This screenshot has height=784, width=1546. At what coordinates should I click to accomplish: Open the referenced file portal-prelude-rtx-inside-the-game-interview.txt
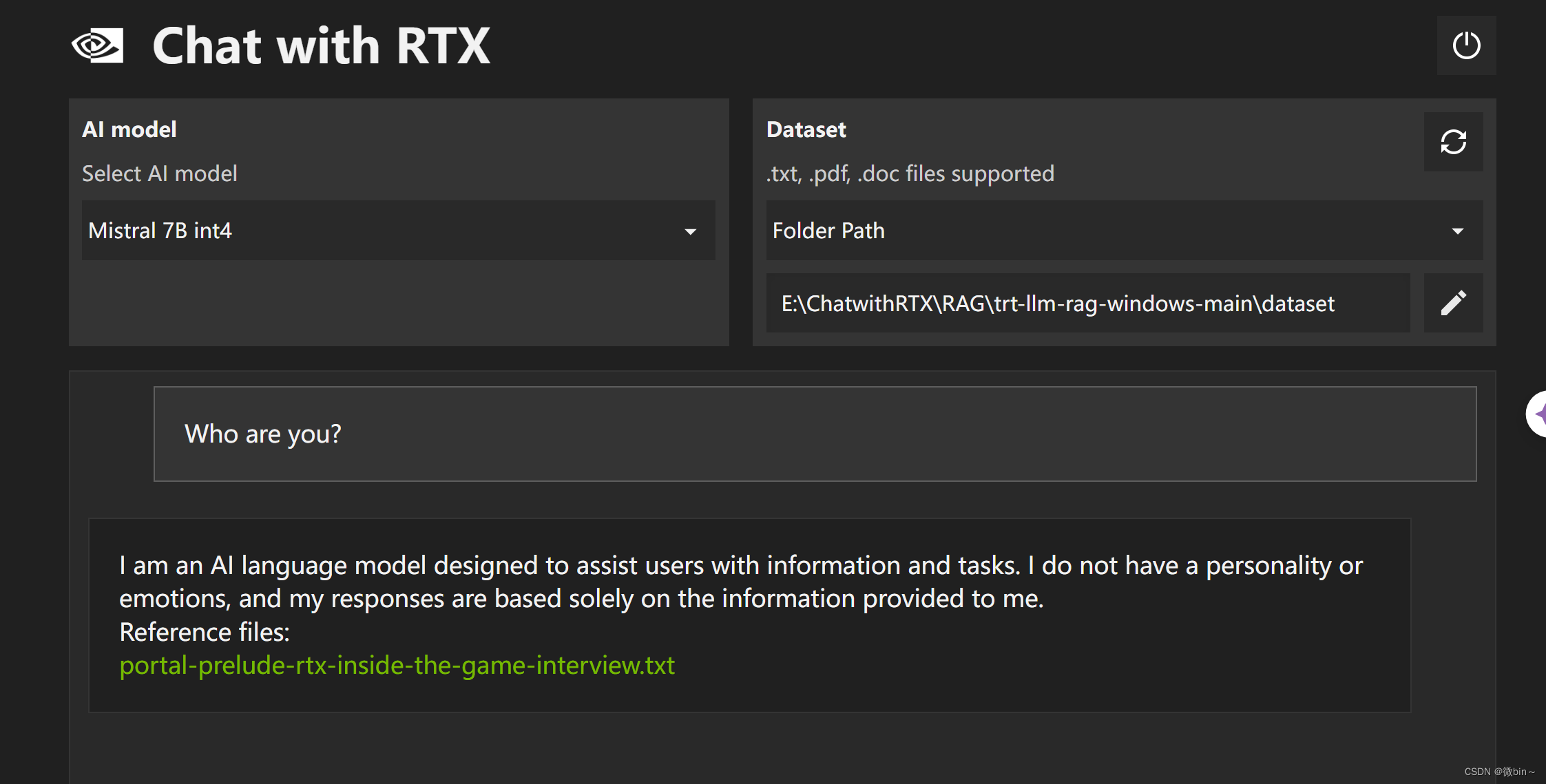point(397,665)
